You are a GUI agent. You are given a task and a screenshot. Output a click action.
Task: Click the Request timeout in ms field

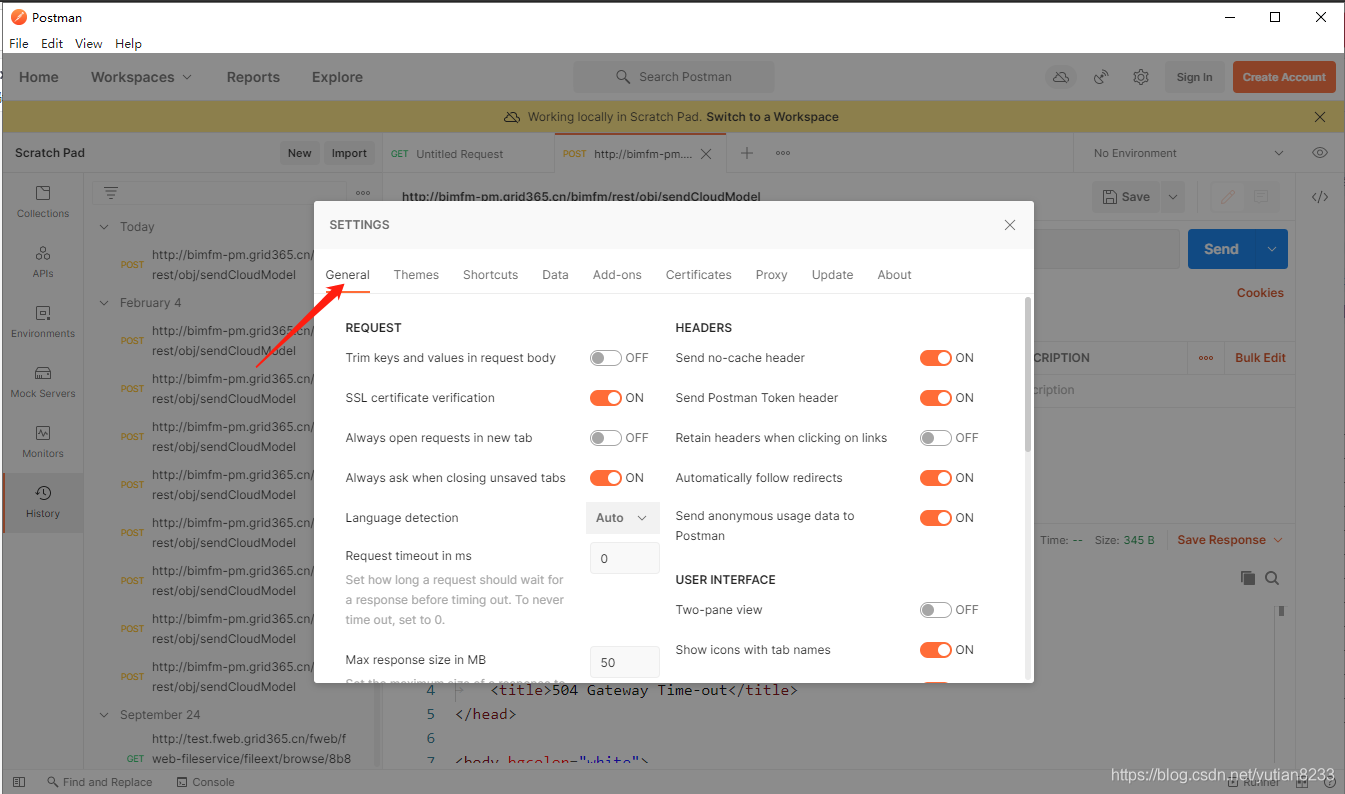point(624,558)
